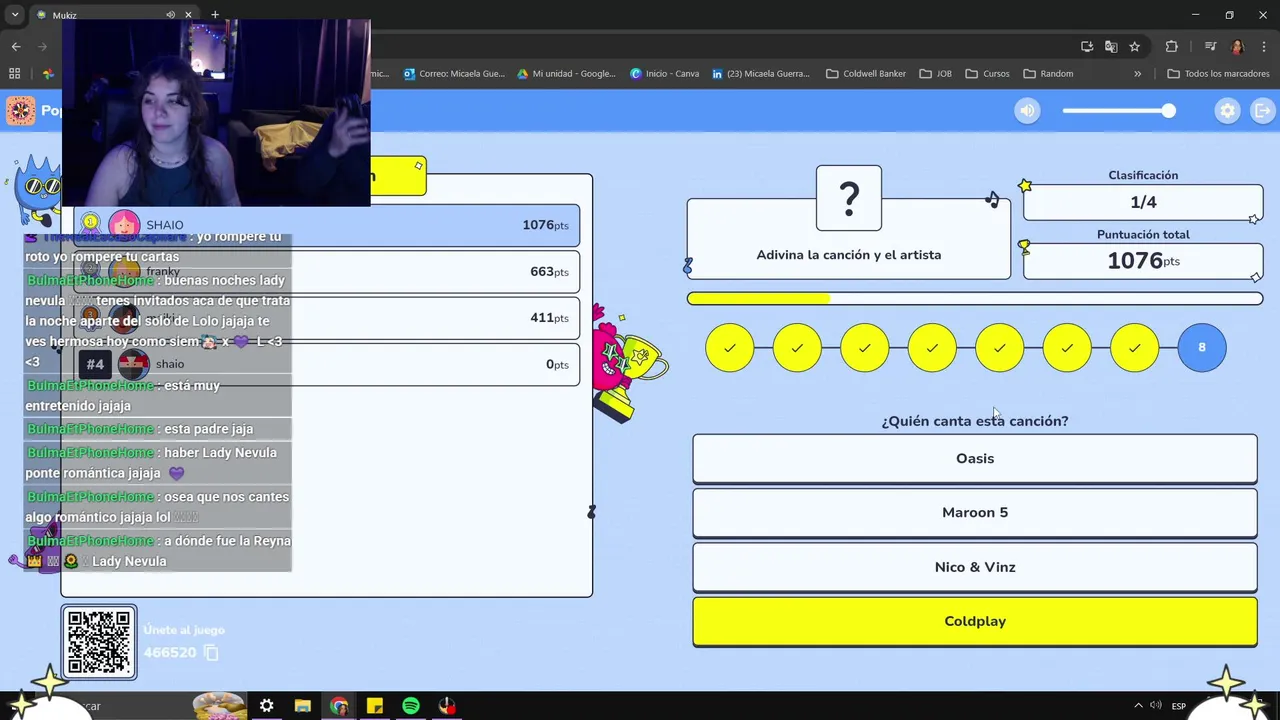Expand hidden bookmarks with the double chevron
Screen dimensions: 1280x720
(x=1137, y=73)
